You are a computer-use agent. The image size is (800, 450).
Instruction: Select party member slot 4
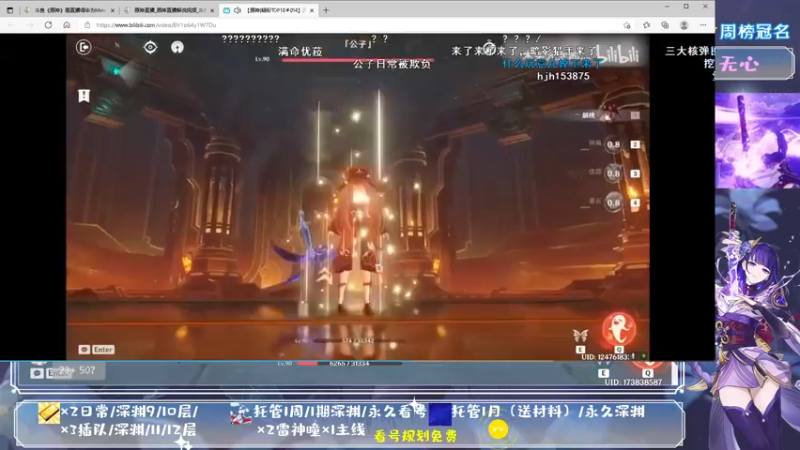tap(613, 203)
